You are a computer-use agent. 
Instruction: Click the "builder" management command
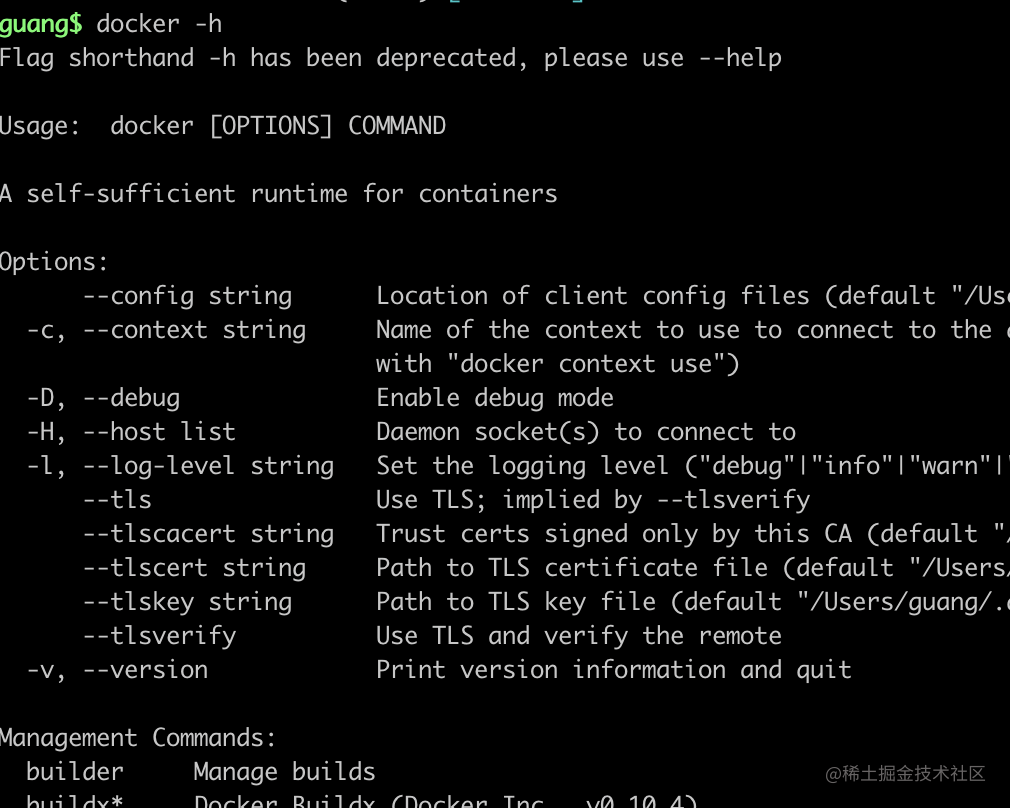pos(75,772)
